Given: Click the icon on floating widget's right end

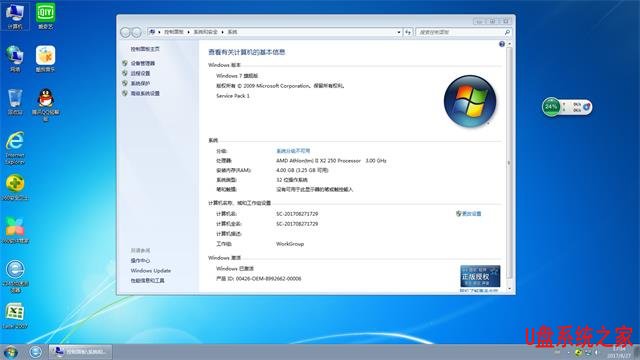Looking at the screenshot, I should (587, 107).
